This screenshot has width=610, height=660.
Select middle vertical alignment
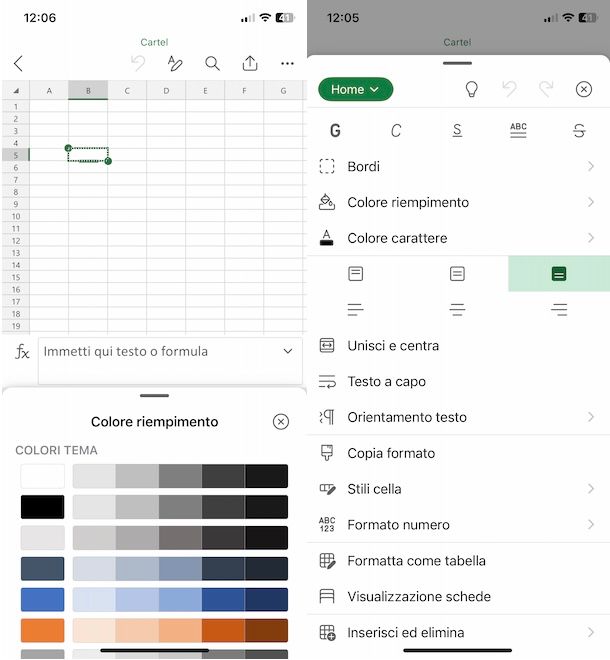click(x=457, y=274)
